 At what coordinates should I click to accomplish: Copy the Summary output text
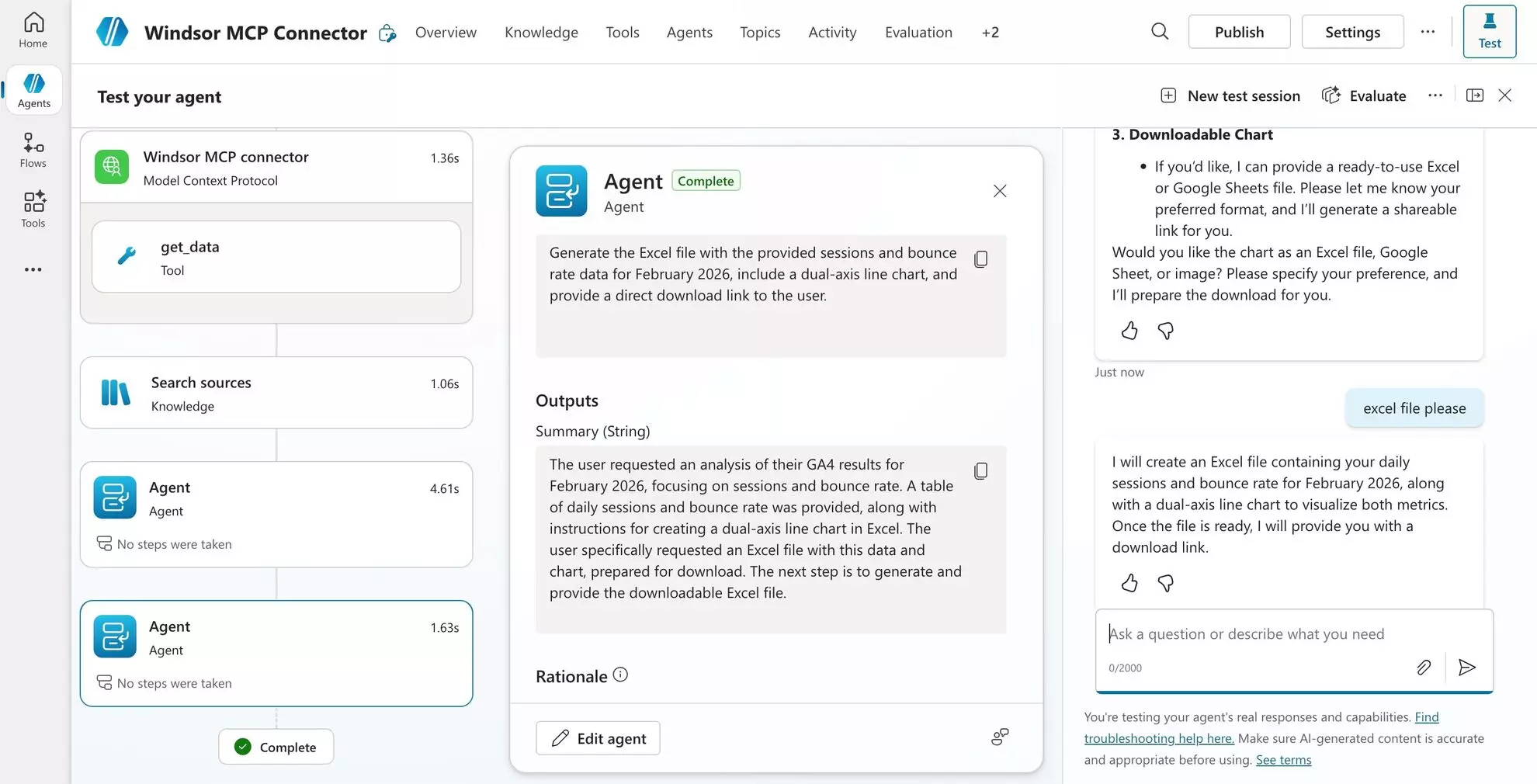981,470
